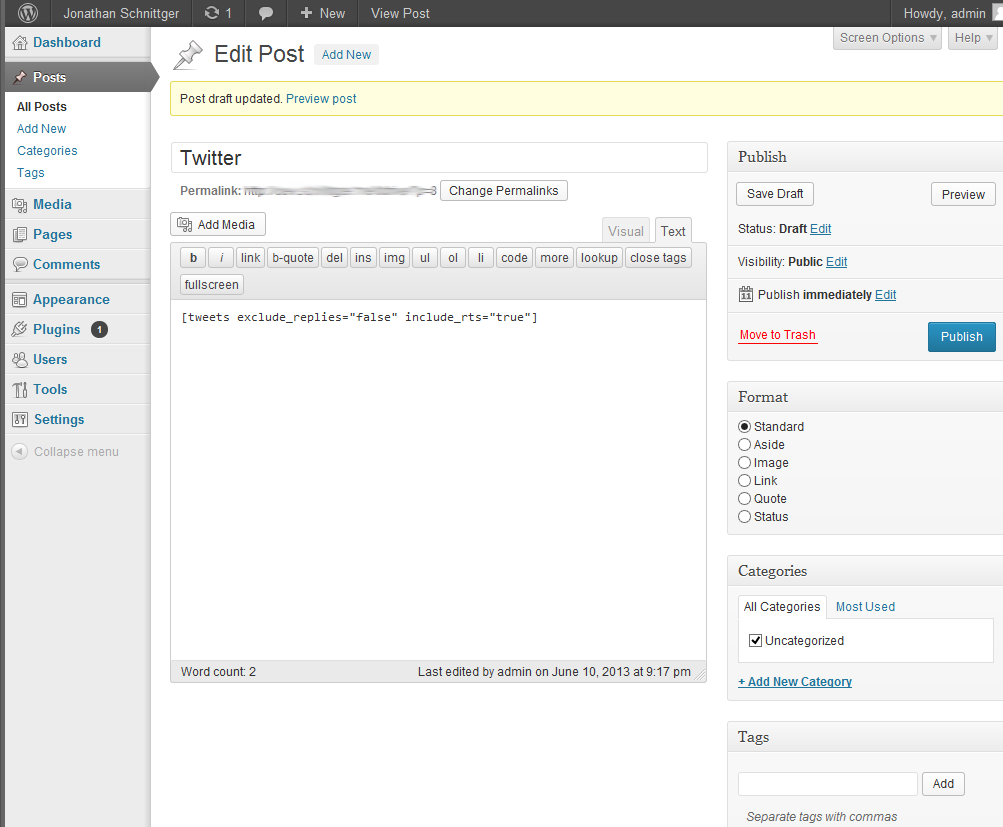Click the fullscreen editor button
1003x827 pixels.
(x=212, y=284)
